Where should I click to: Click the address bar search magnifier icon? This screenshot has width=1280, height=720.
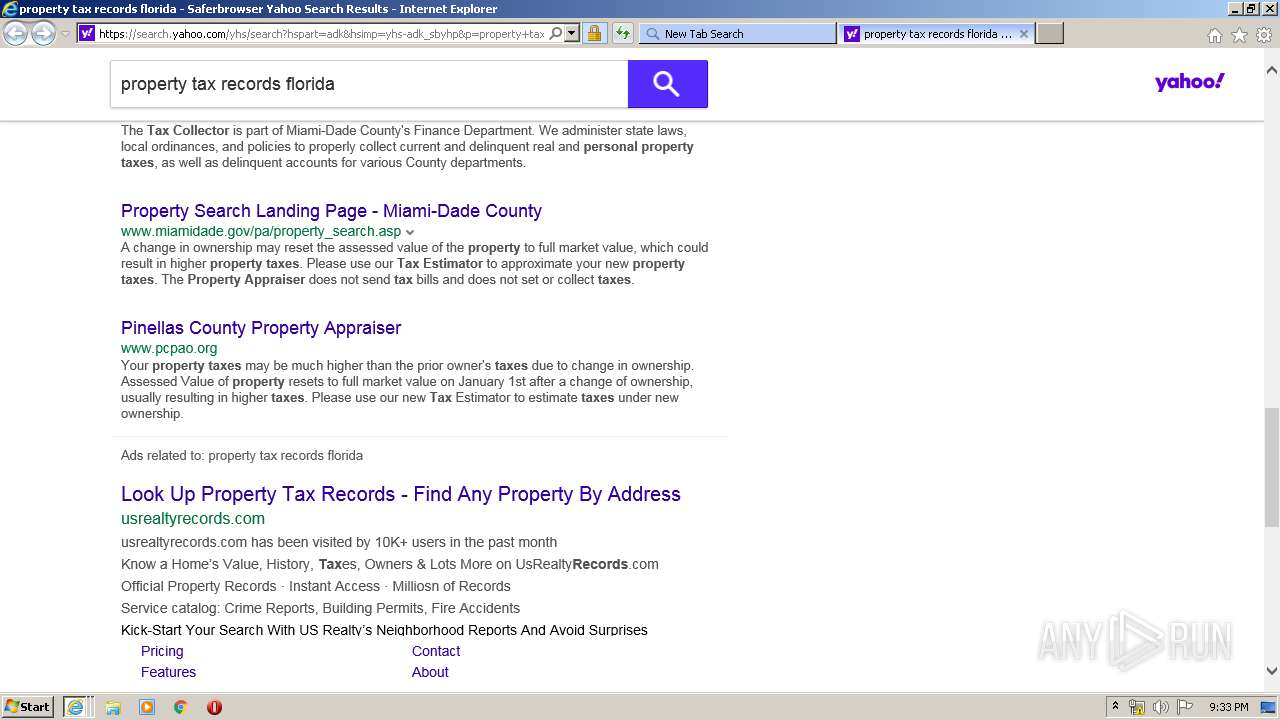click(x=556, y=33)
